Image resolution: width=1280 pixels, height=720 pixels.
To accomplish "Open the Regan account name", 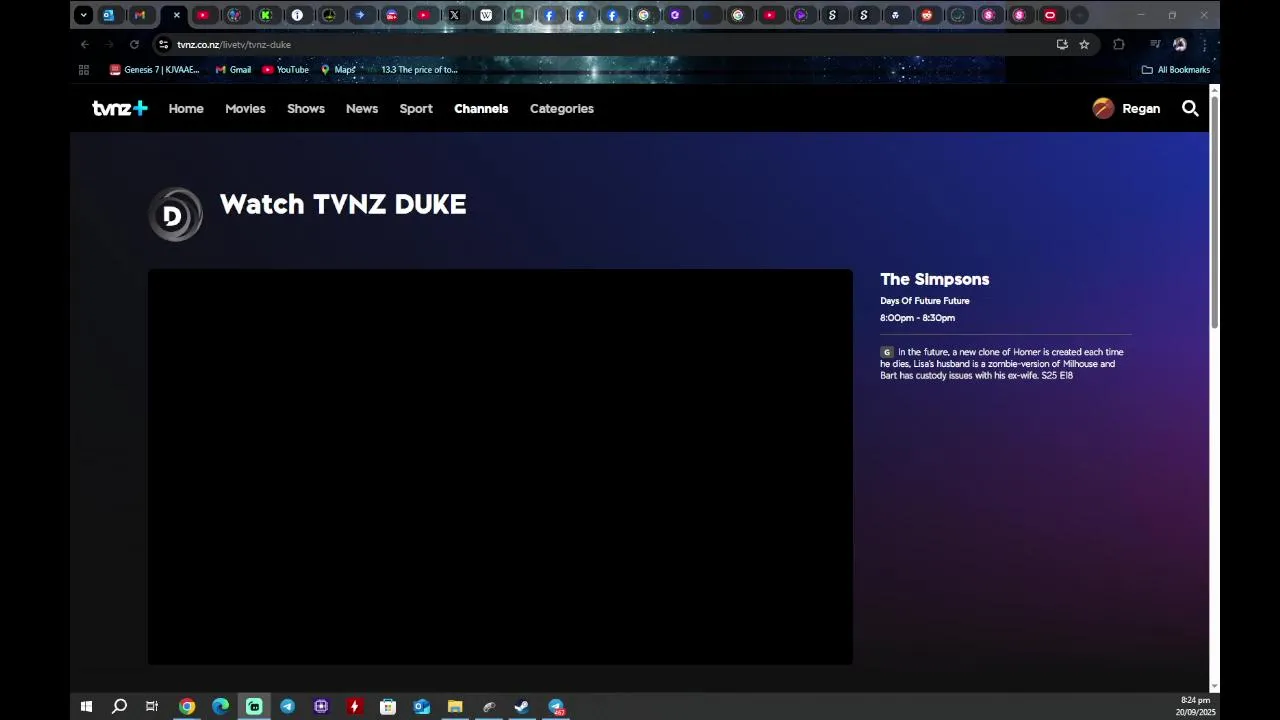I will [x=1141, y=108].
